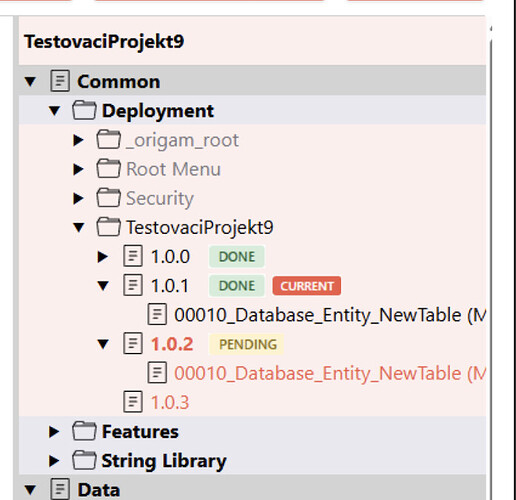Viewport: 516px width, 500px height.
Task: Click the Deployment folder icon
Action: (x=84, y=110)
